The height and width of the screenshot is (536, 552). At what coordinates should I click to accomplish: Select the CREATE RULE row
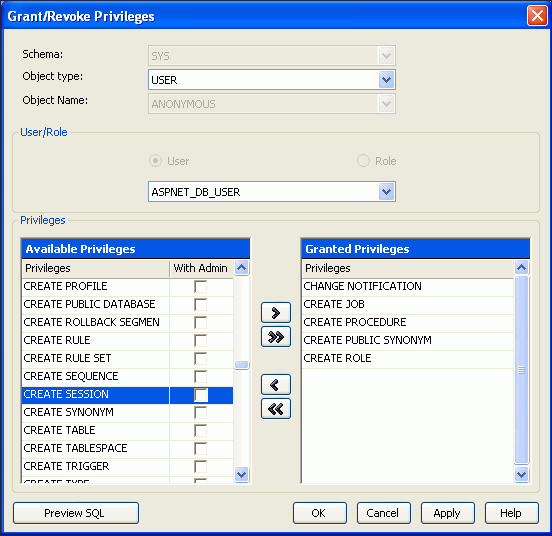[x=96, y=340]
